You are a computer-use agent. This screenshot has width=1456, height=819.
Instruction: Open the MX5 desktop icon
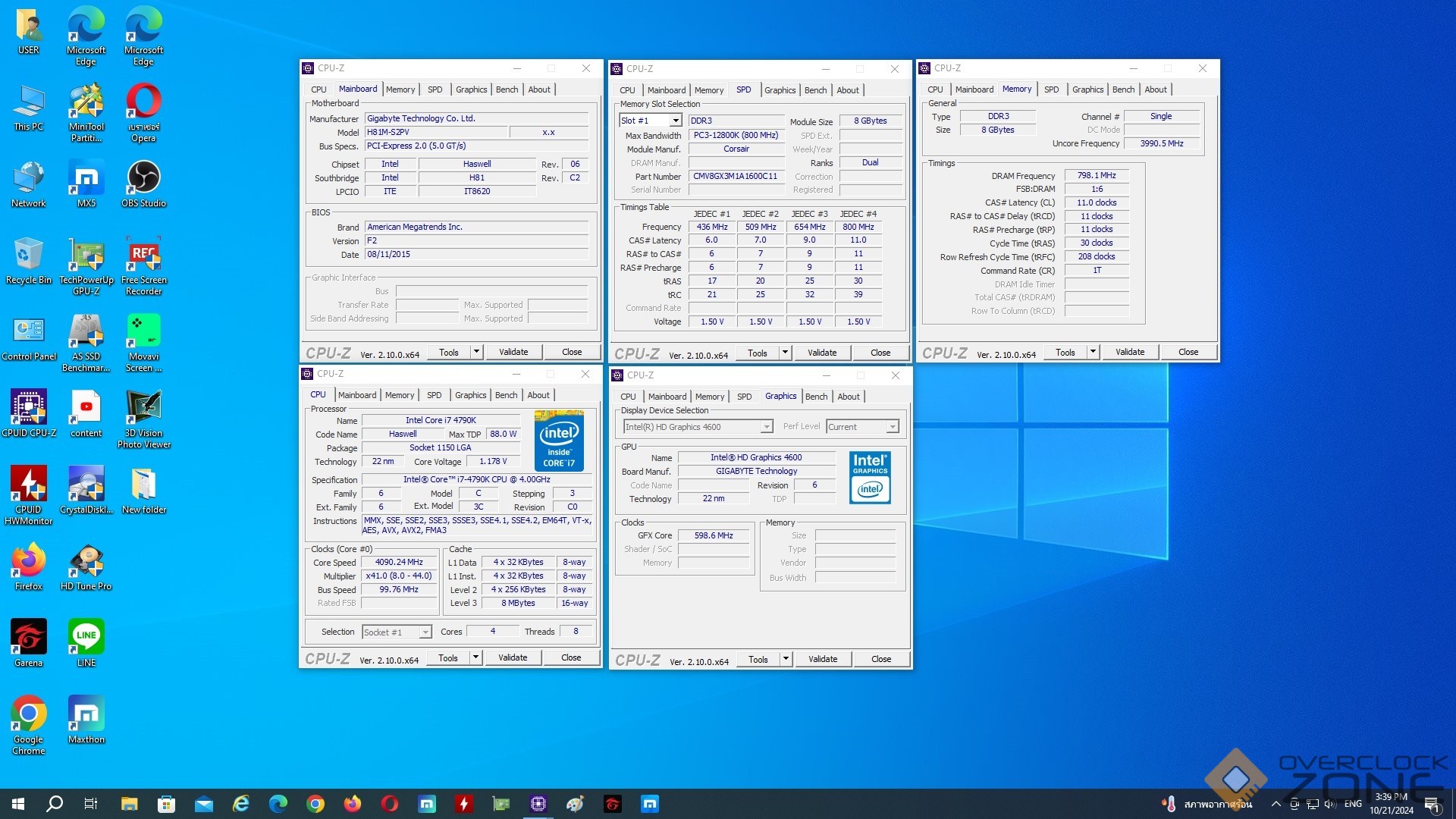pos(86,184)
